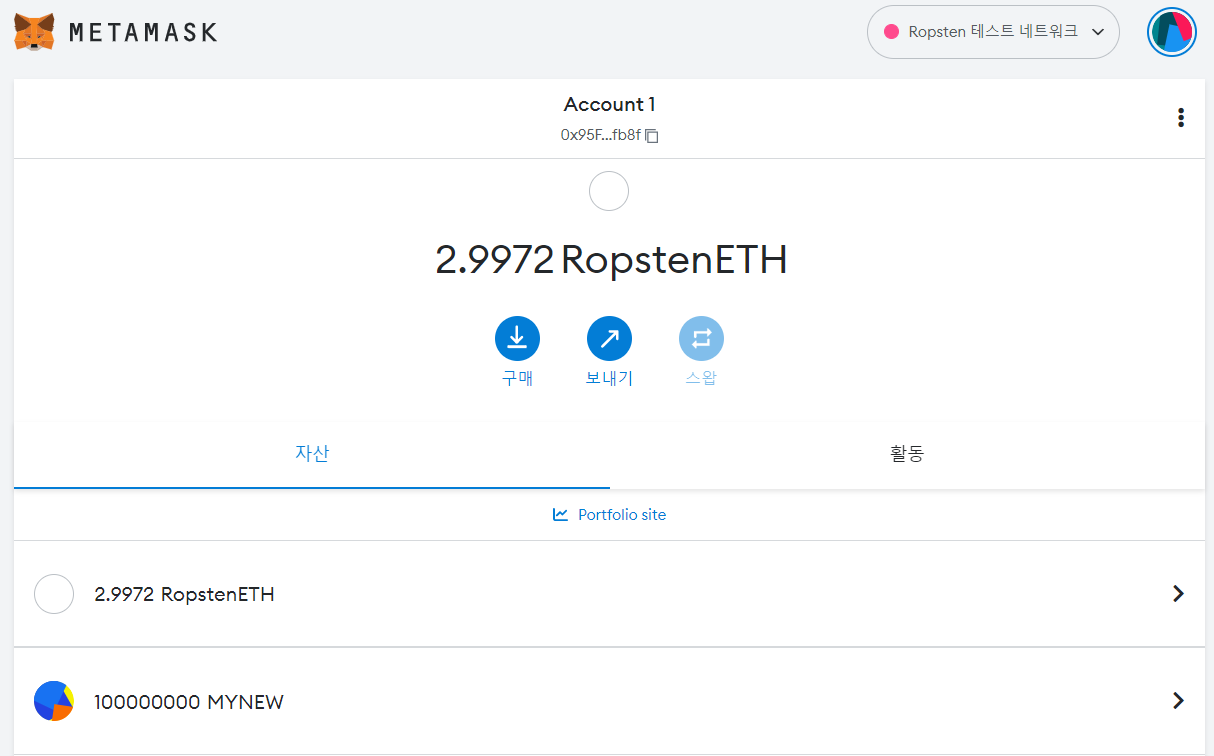Viewport: 1214px width, 756px height.
Task: Expand RopstenETH row chevron arrow
Action: point(1178,594)
